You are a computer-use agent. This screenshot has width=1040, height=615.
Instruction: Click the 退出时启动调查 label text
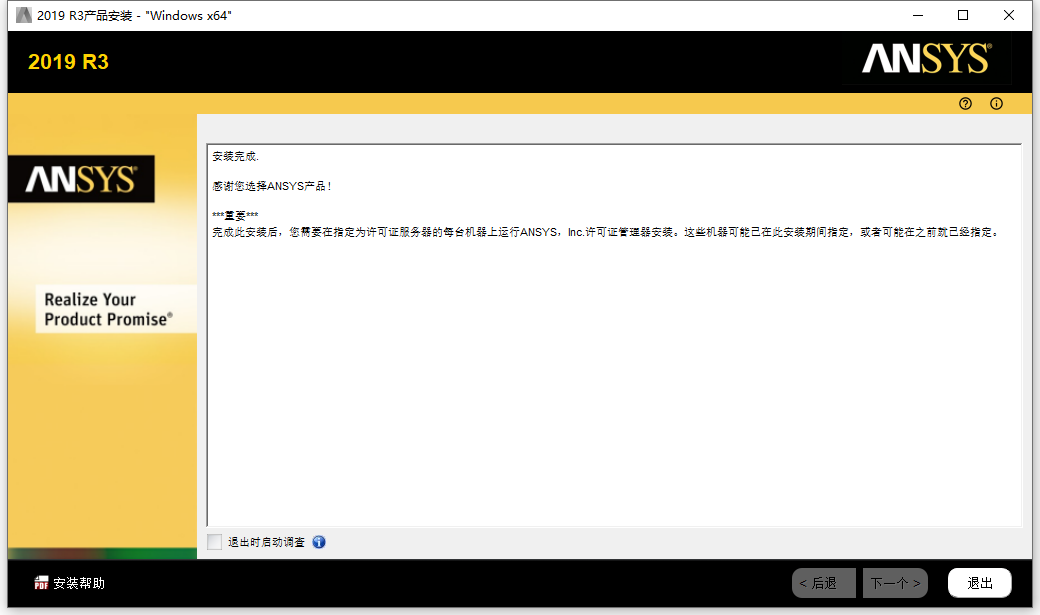pyautogui.click(x=267, y=542)
